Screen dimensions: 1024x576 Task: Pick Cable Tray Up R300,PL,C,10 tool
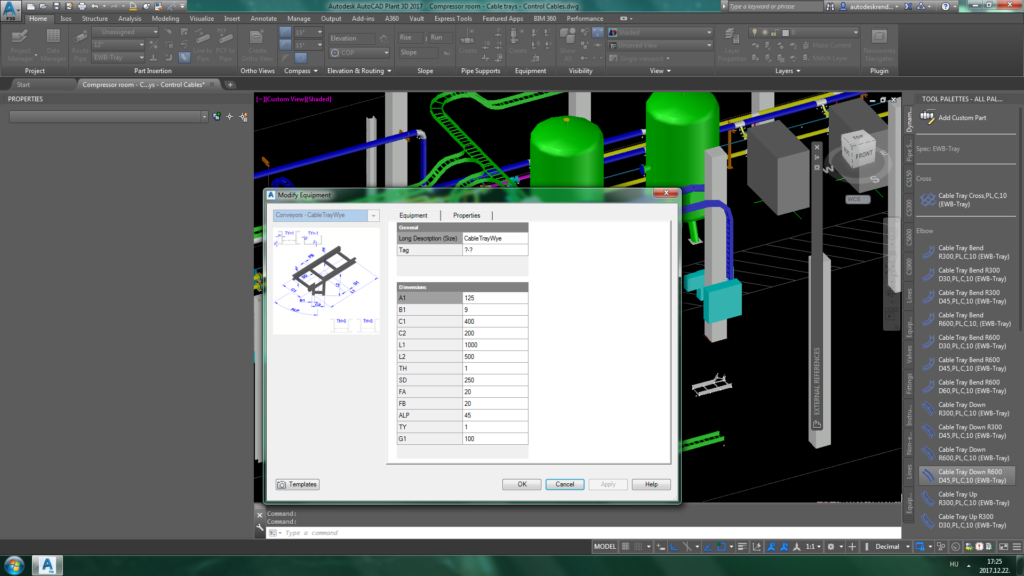pos(967,498)
